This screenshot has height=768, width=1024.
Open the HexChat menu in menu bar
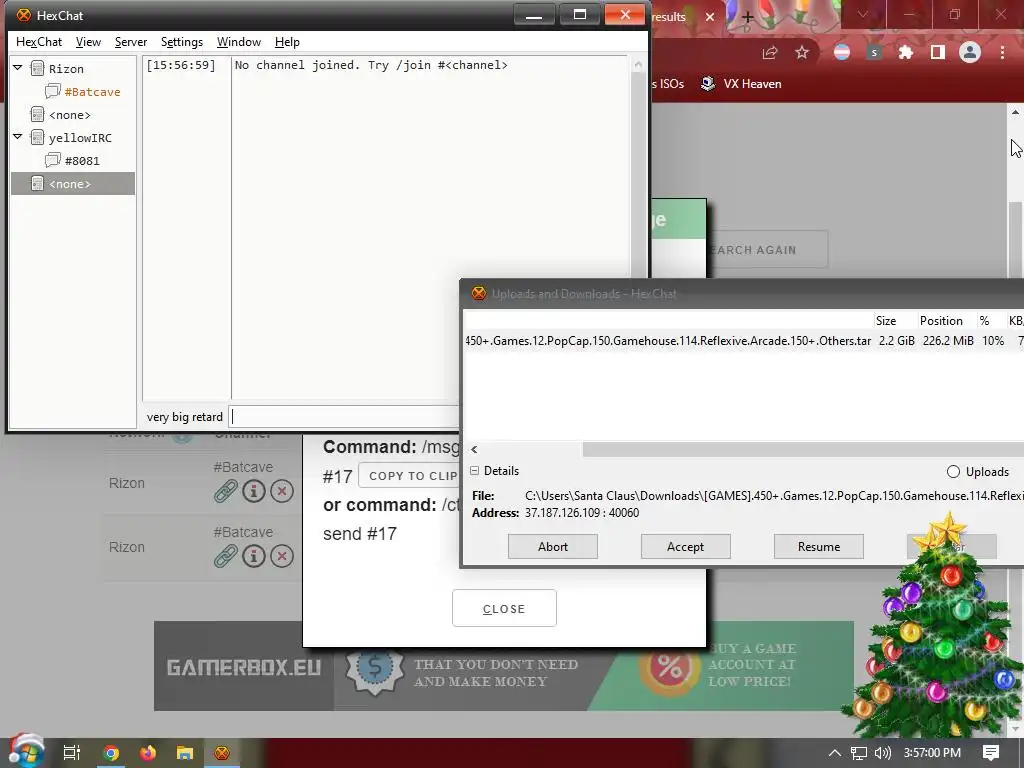tap(39, 42)
